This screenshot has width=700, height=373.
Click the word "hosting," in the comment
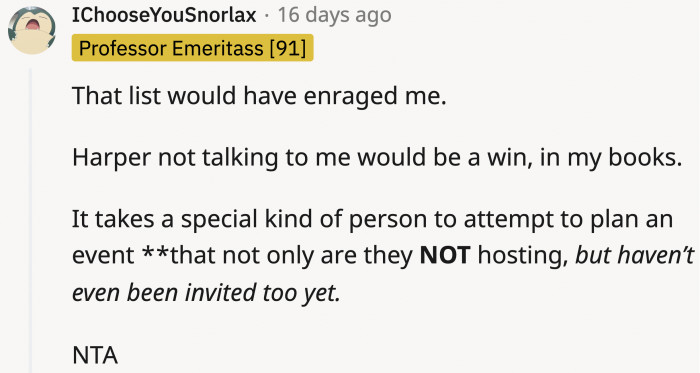click(x=523, y=256)
